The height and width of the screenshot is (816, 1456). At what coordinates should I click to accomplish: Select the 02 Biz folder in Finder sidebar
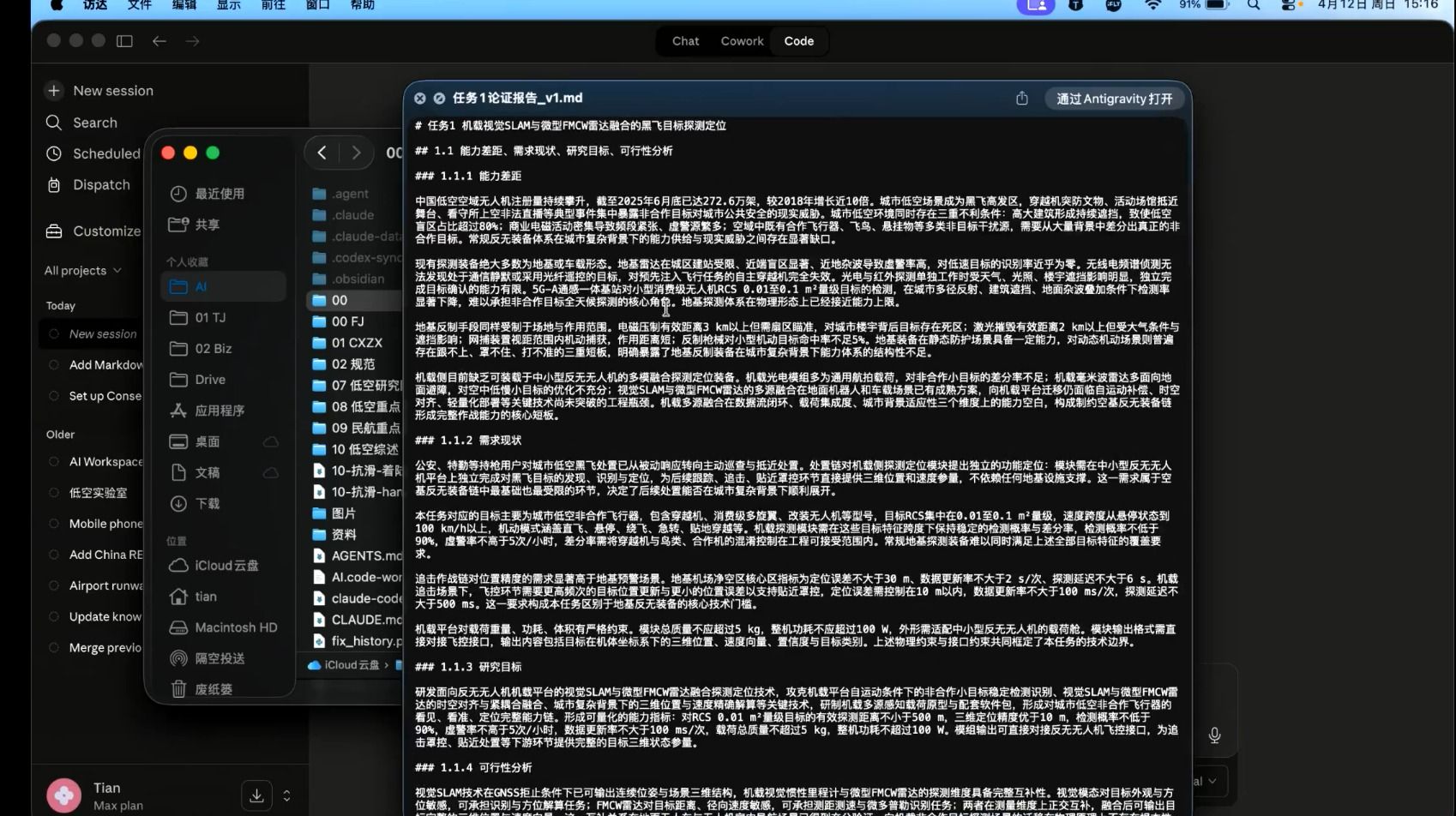(213, 349)
